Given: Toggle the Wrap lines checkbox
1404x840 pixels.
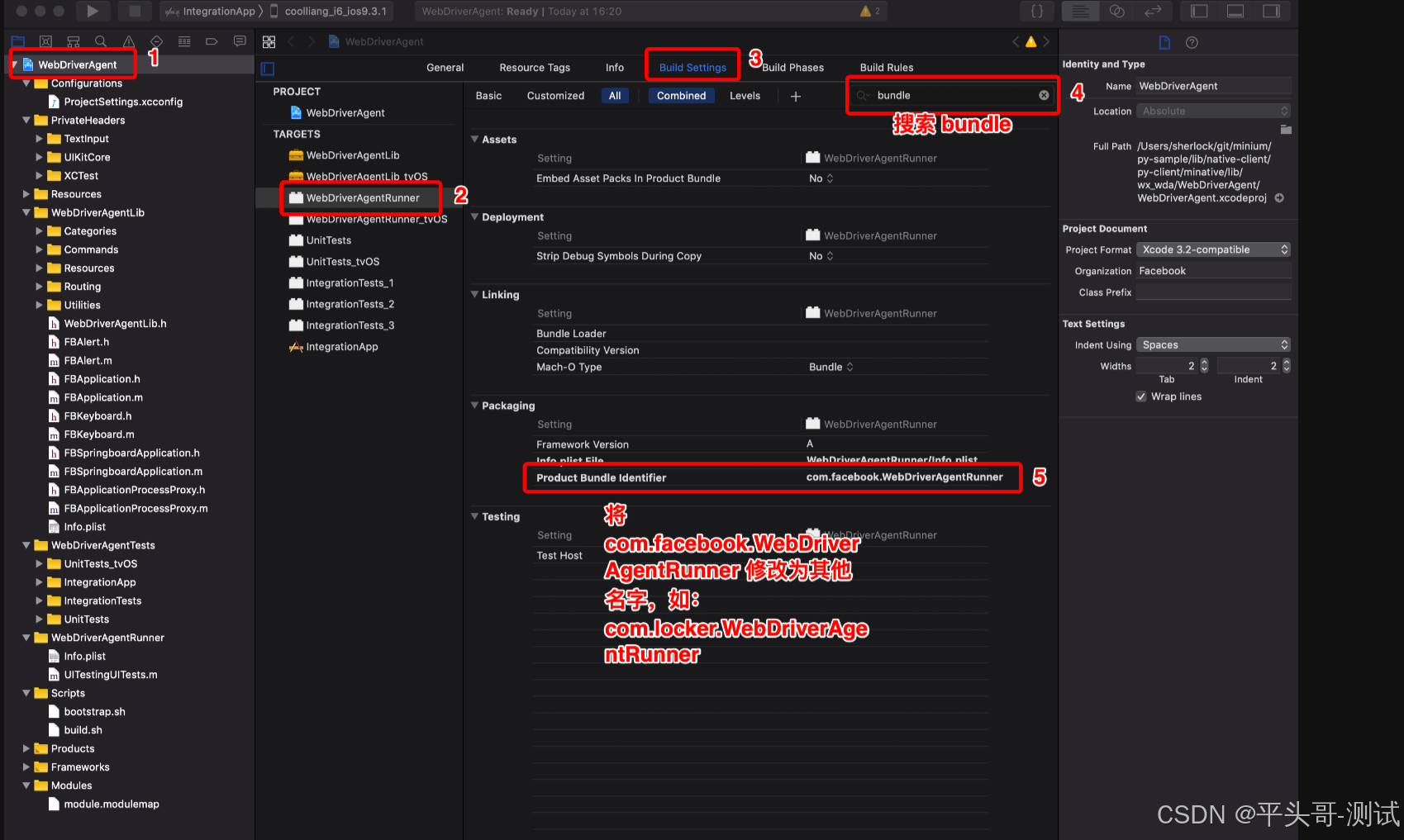Looking at the screenshot, I should (1142, 396).
